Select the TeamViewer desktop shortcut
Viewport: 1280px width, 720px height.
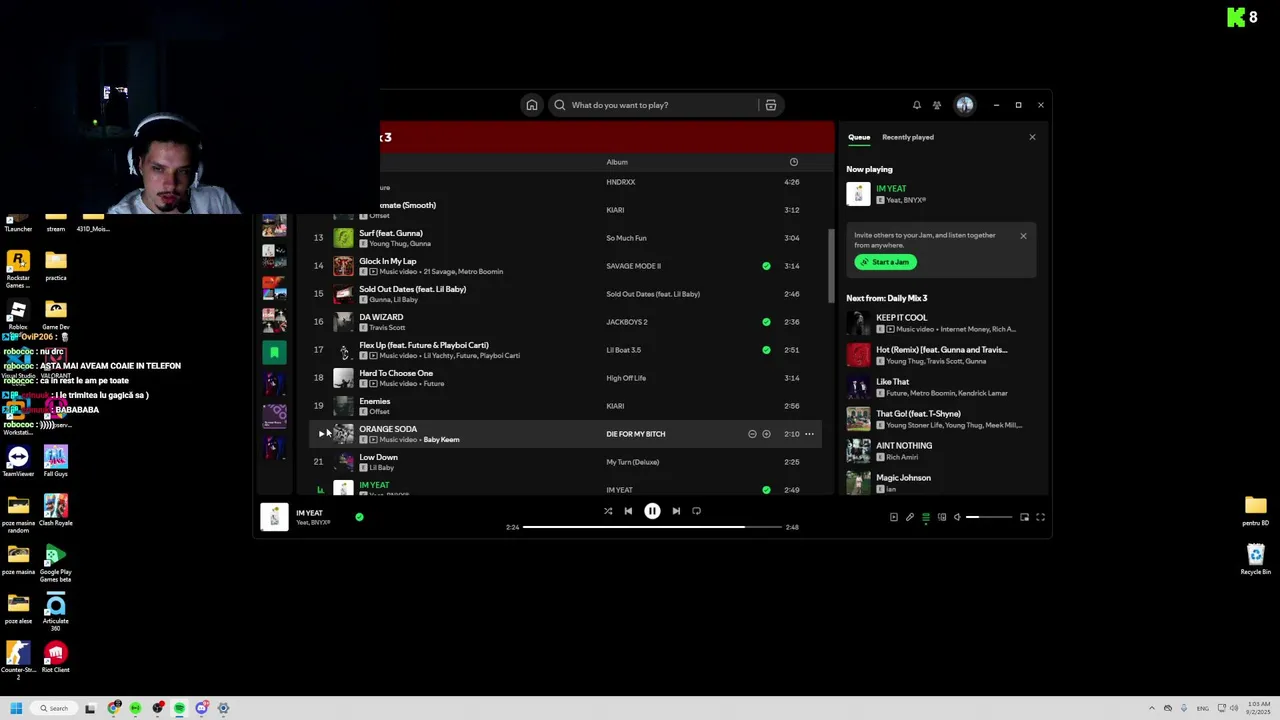[x=18, y=461]
